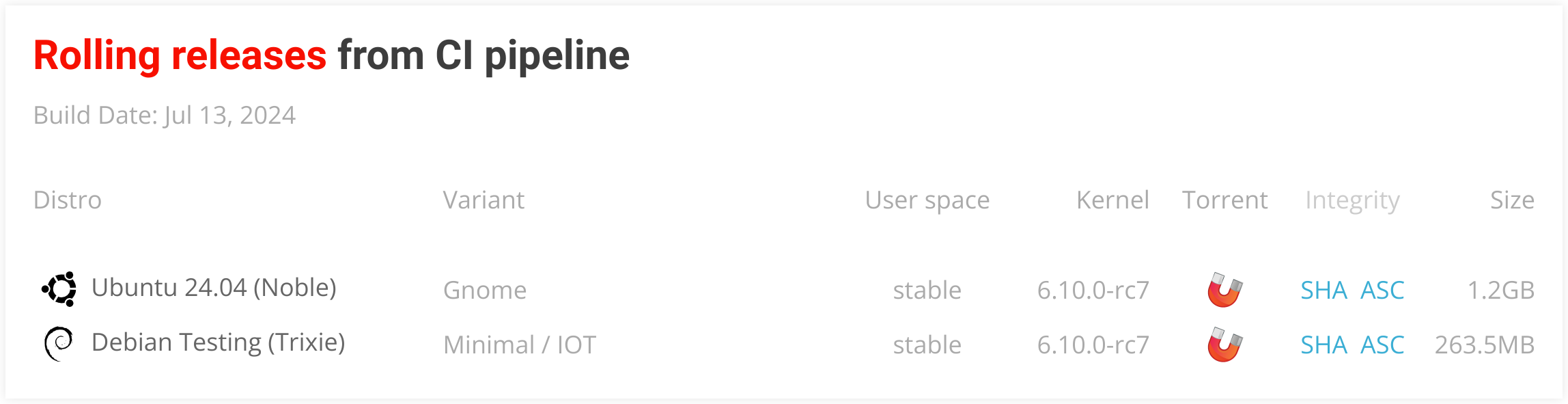Select the Minimal / IOT variant text

tap(520, 345)
